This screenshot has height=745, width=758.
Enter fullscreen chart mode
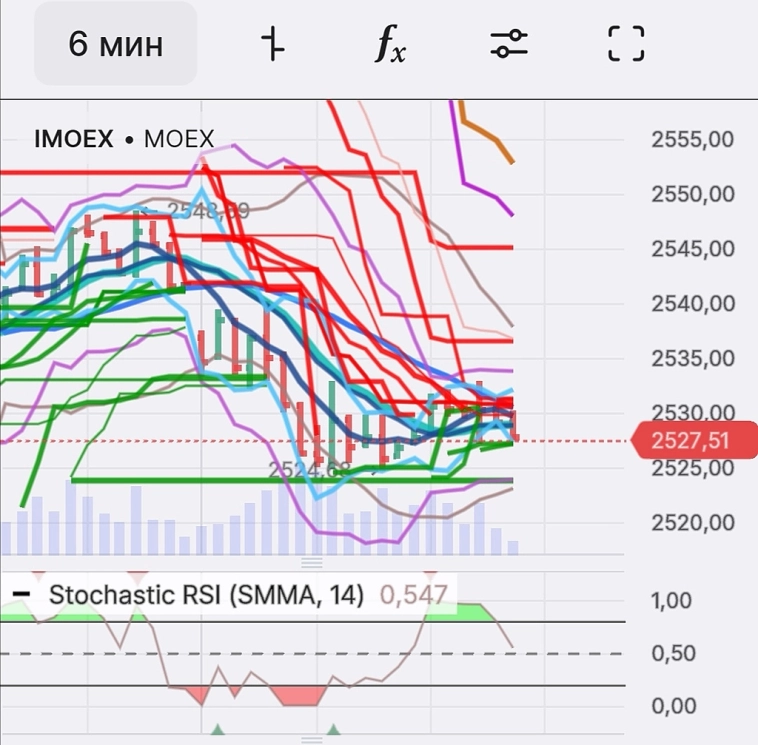tap(627, 45)
